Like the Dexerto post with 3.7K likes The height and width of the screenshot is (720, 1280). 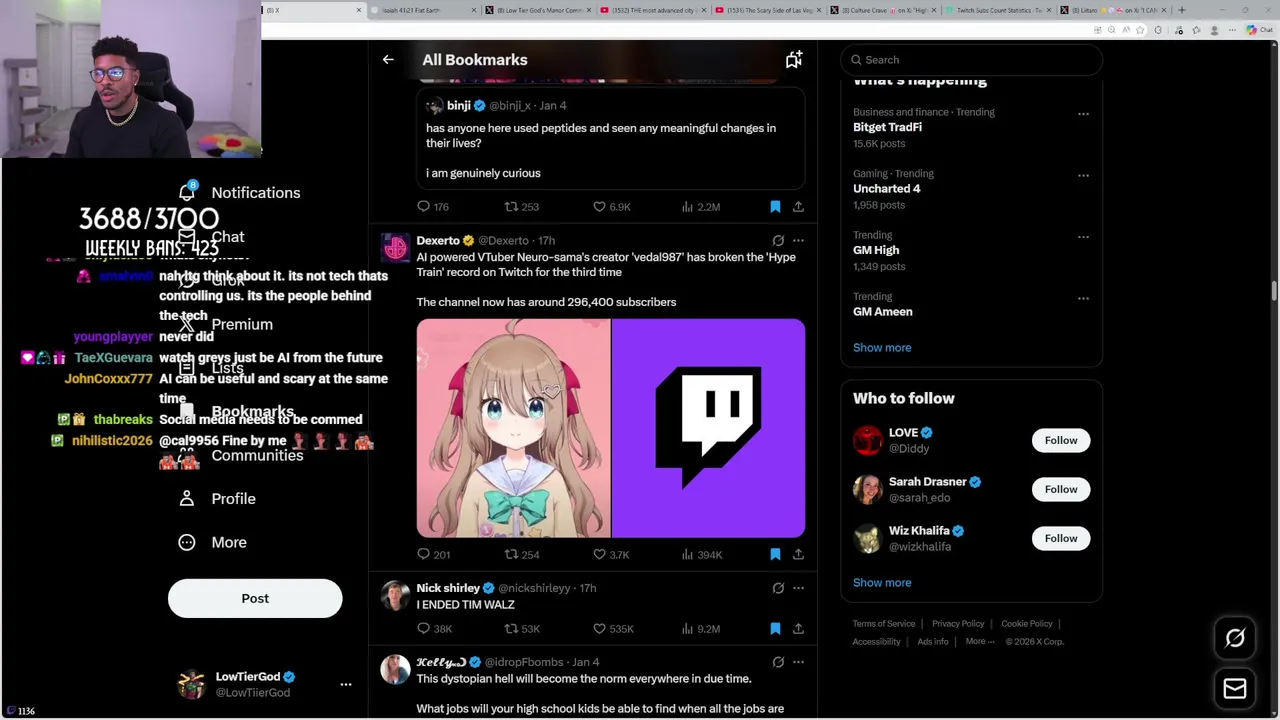coord(611,554)
